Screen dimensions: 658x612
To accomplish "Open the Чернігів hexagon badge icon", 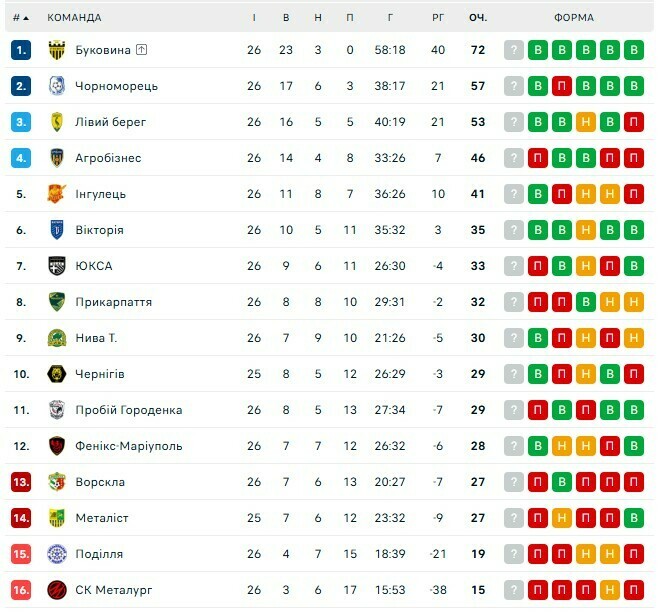I will [57, 374].
